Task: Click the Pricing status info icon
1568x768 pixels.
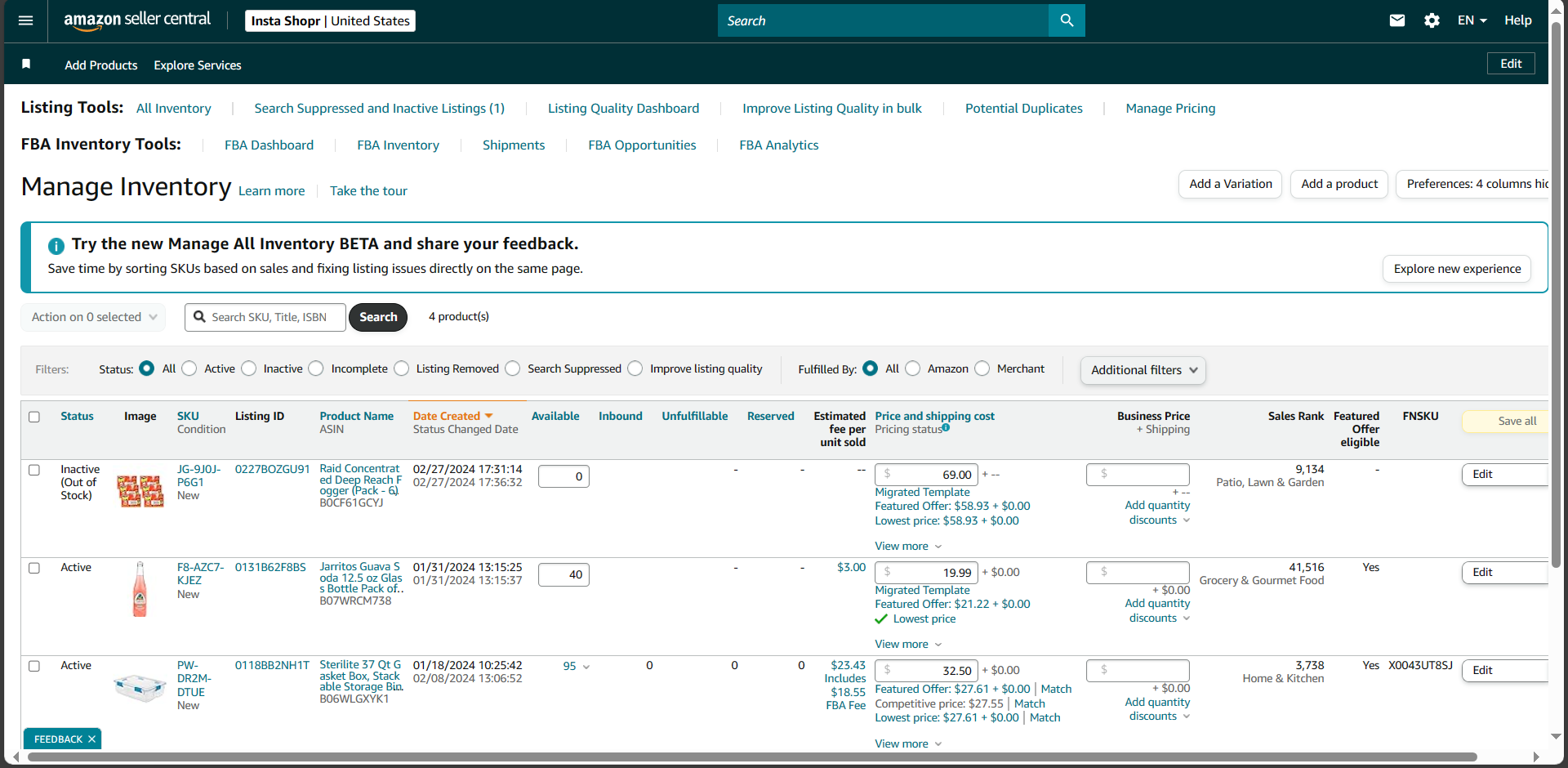Action: [946, 427]
